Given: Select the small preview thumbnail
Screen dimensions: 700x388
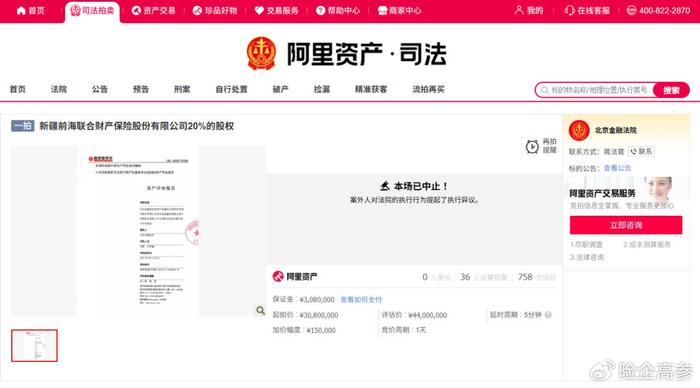Looking at the screenshot, I should tap(34, 346).
